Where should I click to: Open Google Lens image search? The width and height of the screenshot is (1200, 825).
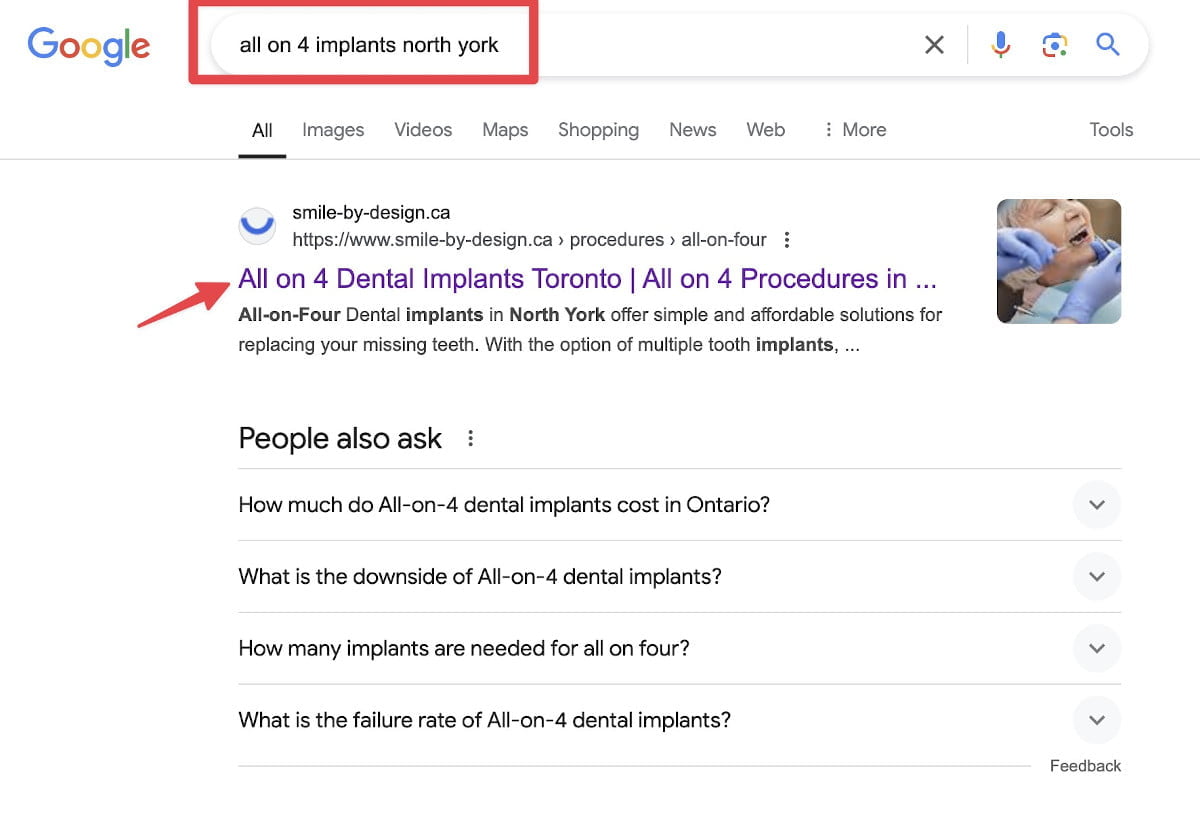[x=1054, y=45]
